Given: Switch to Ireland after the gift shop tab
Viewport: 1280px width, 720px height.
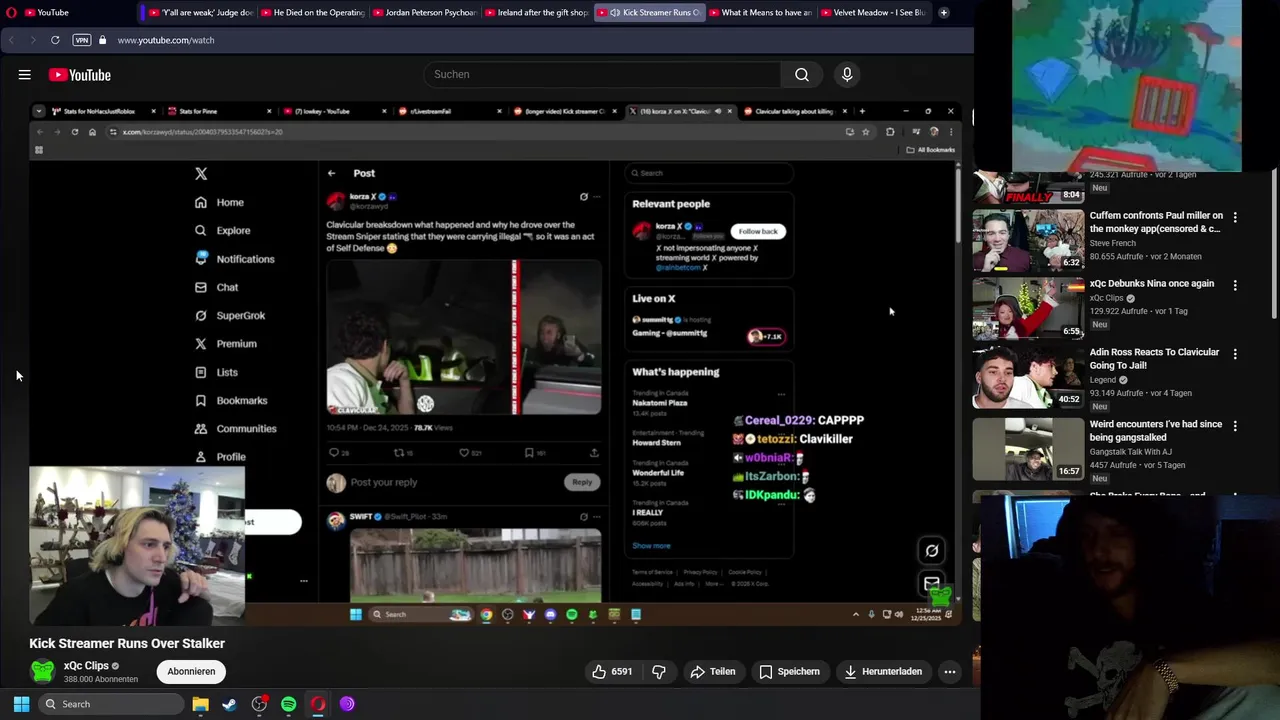Looking at the screenshot, I should coord(535,13).
